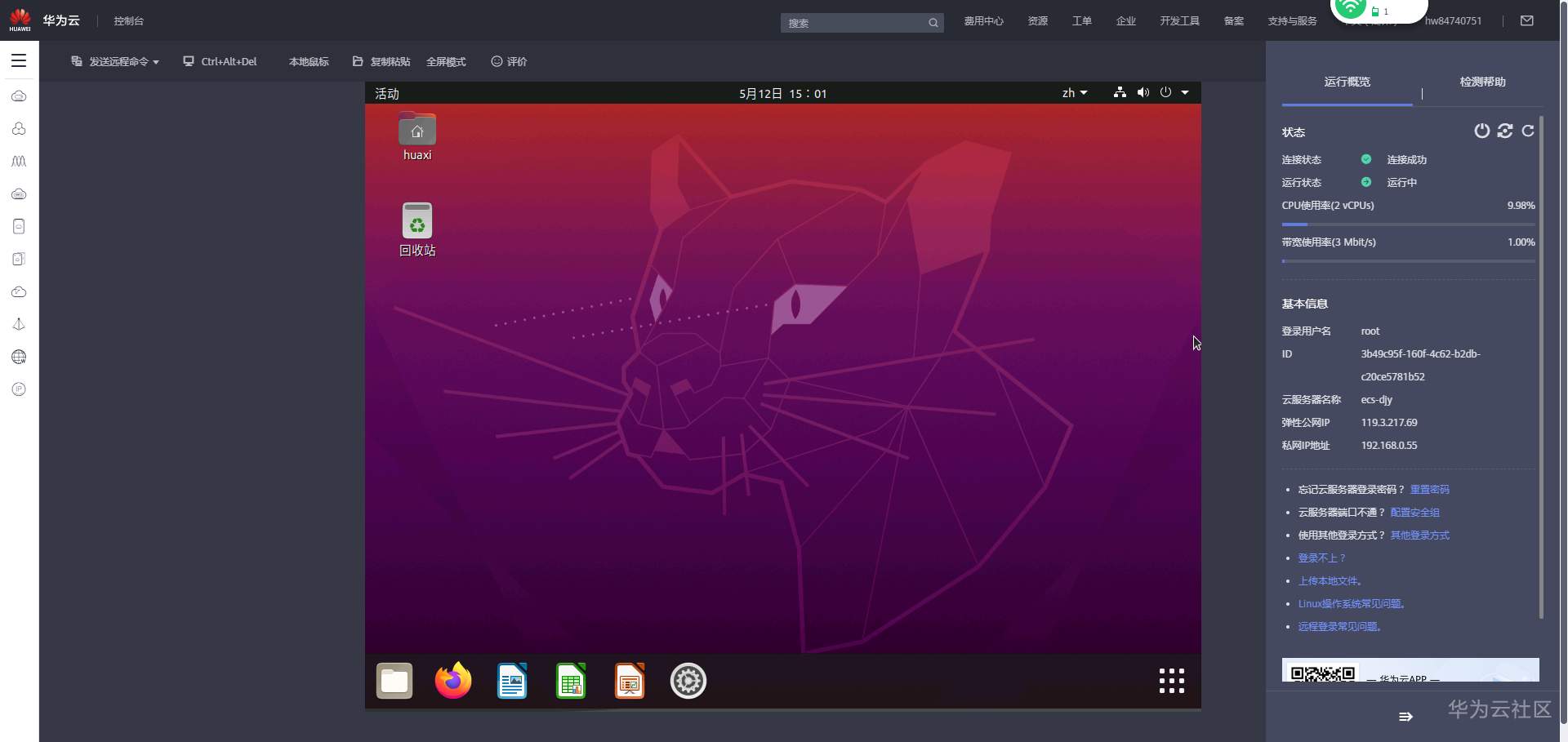The image size is (1568, 742).
Task: Click the Huawei logo
Action: 20,20
